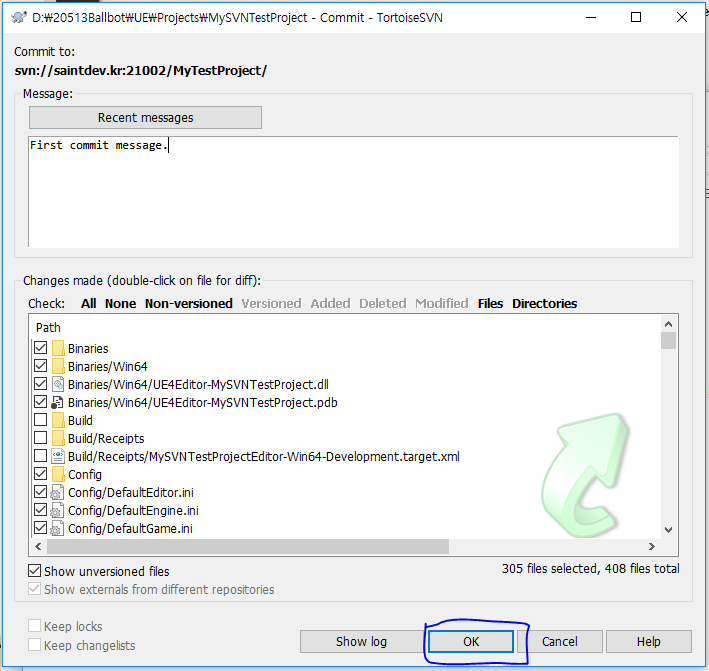Check the Build/Receipts checkbox

pyautogui.click(x=40, y=438)
